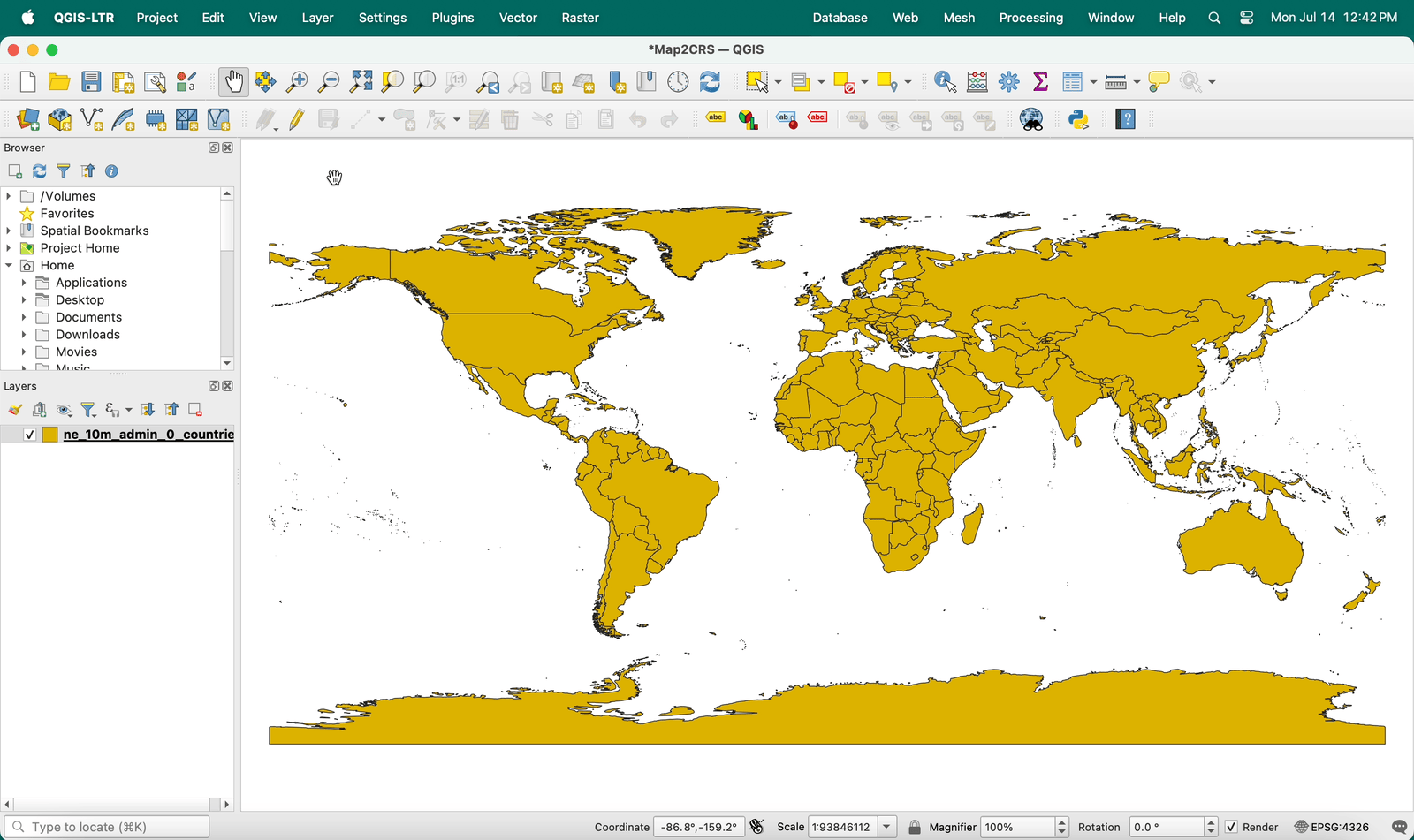Open macOS Control Center icon
1414x840 pixels.
click(x=1246, y=18)
